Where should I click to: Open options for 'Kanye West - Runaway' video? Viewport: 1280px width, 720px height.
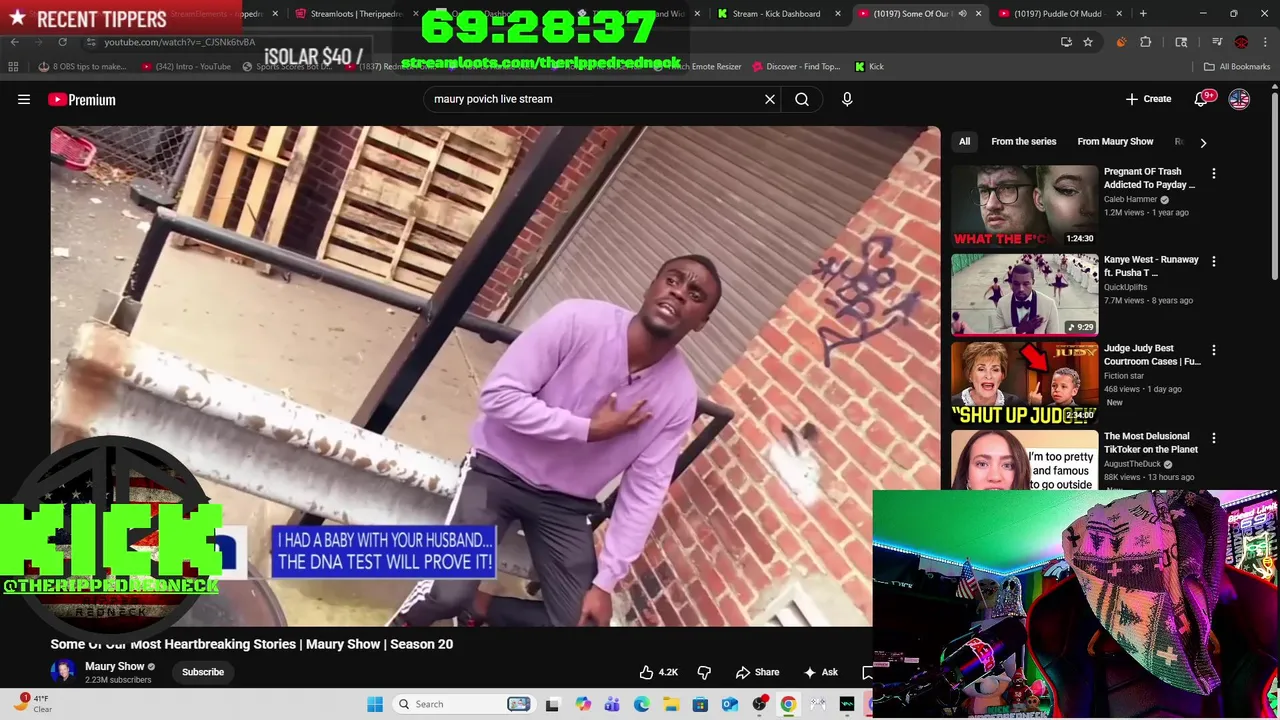point(1214,261)
